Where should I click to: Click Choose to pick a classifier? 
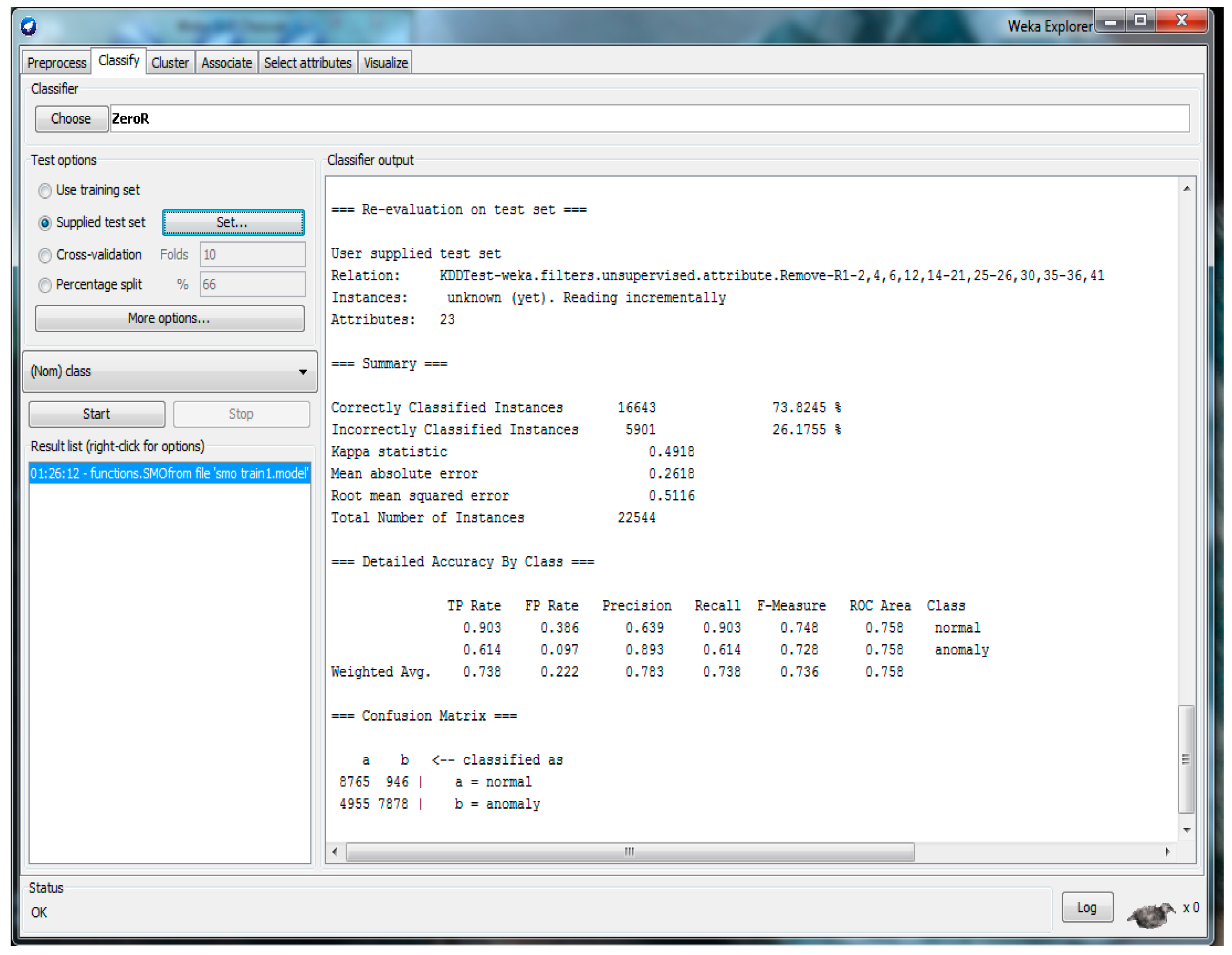click(x=71, y=119)
